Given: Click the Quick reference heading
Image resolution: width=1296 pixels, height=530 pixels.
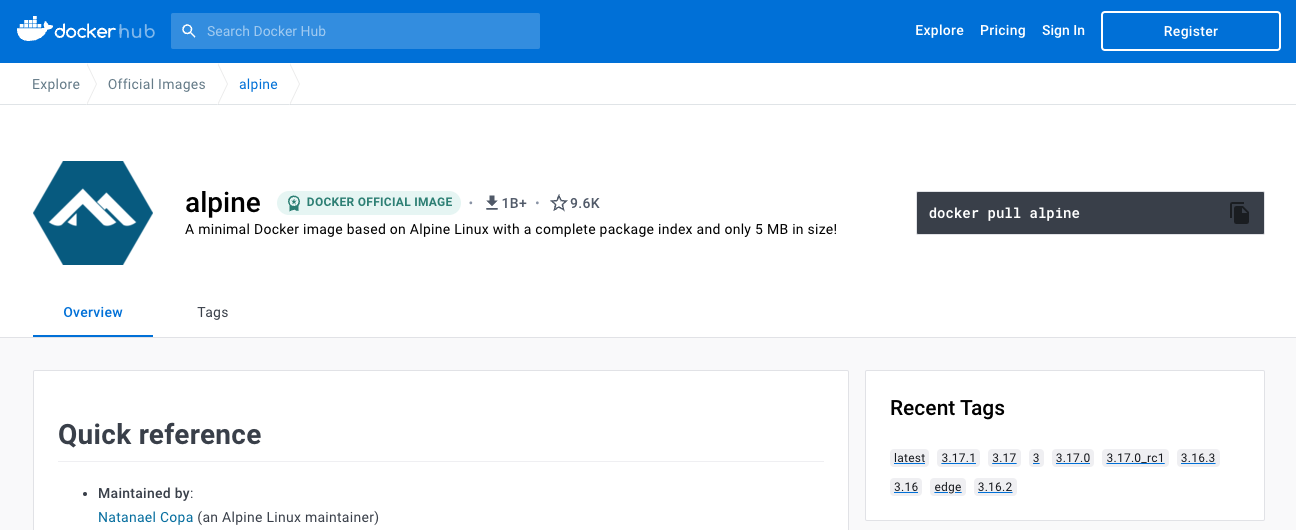Looking at the screenshot, I should 160,434.
